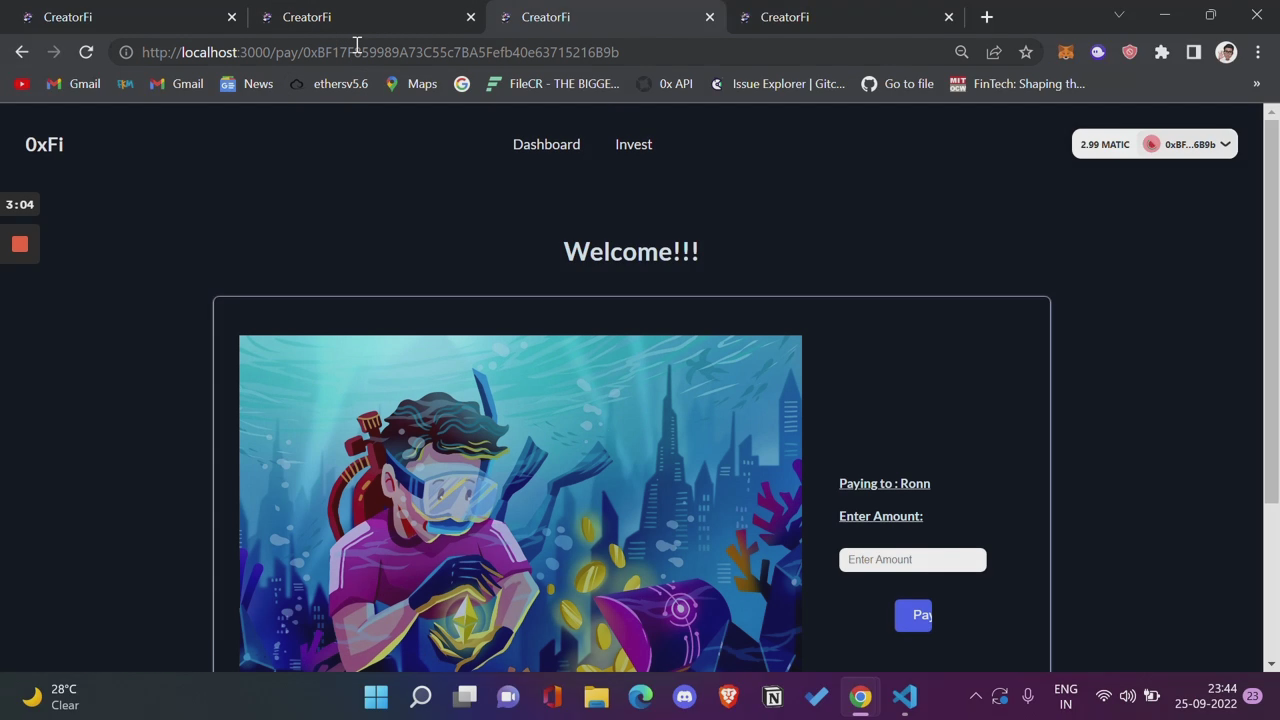Toggle the Chrome side panel
Screen dimensions: 1280x720
click(1194, 52)
